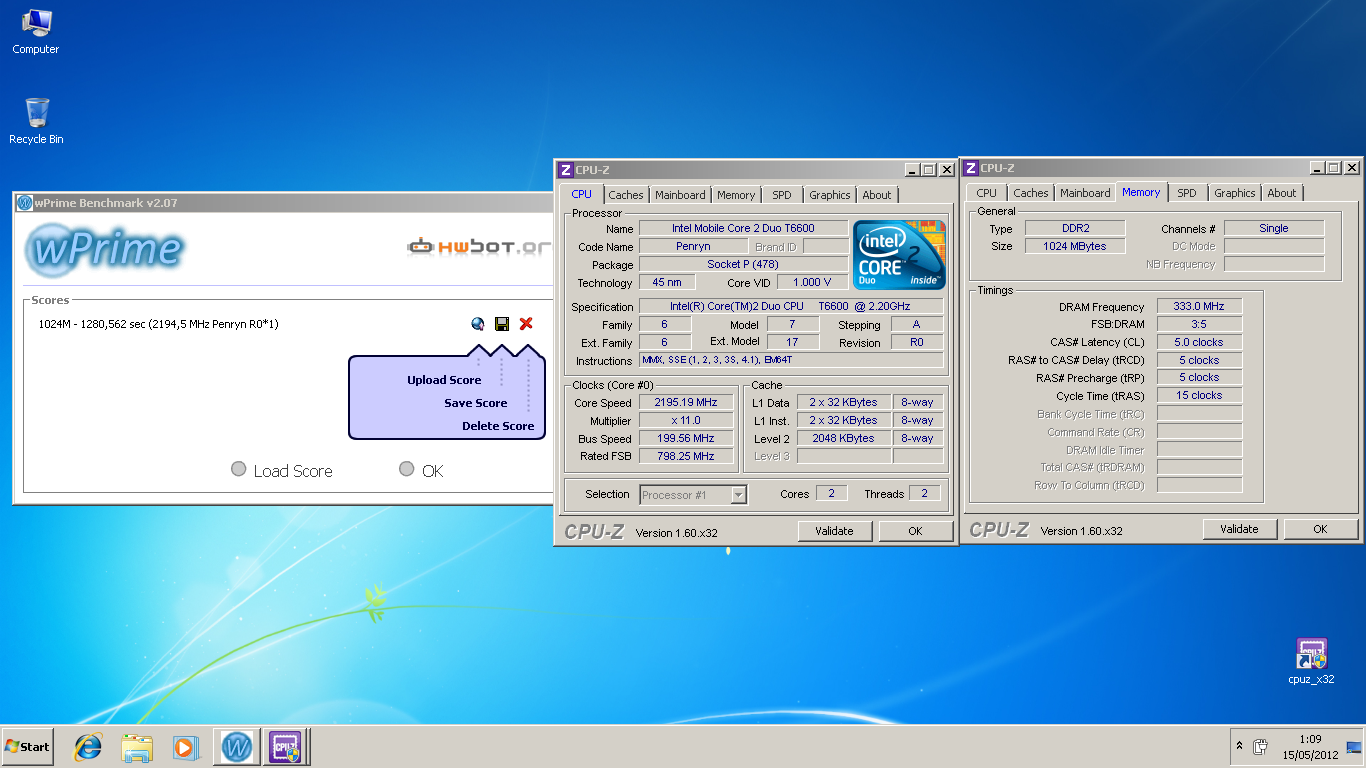The width and height of the screenshot is (1366, 768).
Task: Click the Rated FSB 798.25 MHz value
Action: click(686, 456)
